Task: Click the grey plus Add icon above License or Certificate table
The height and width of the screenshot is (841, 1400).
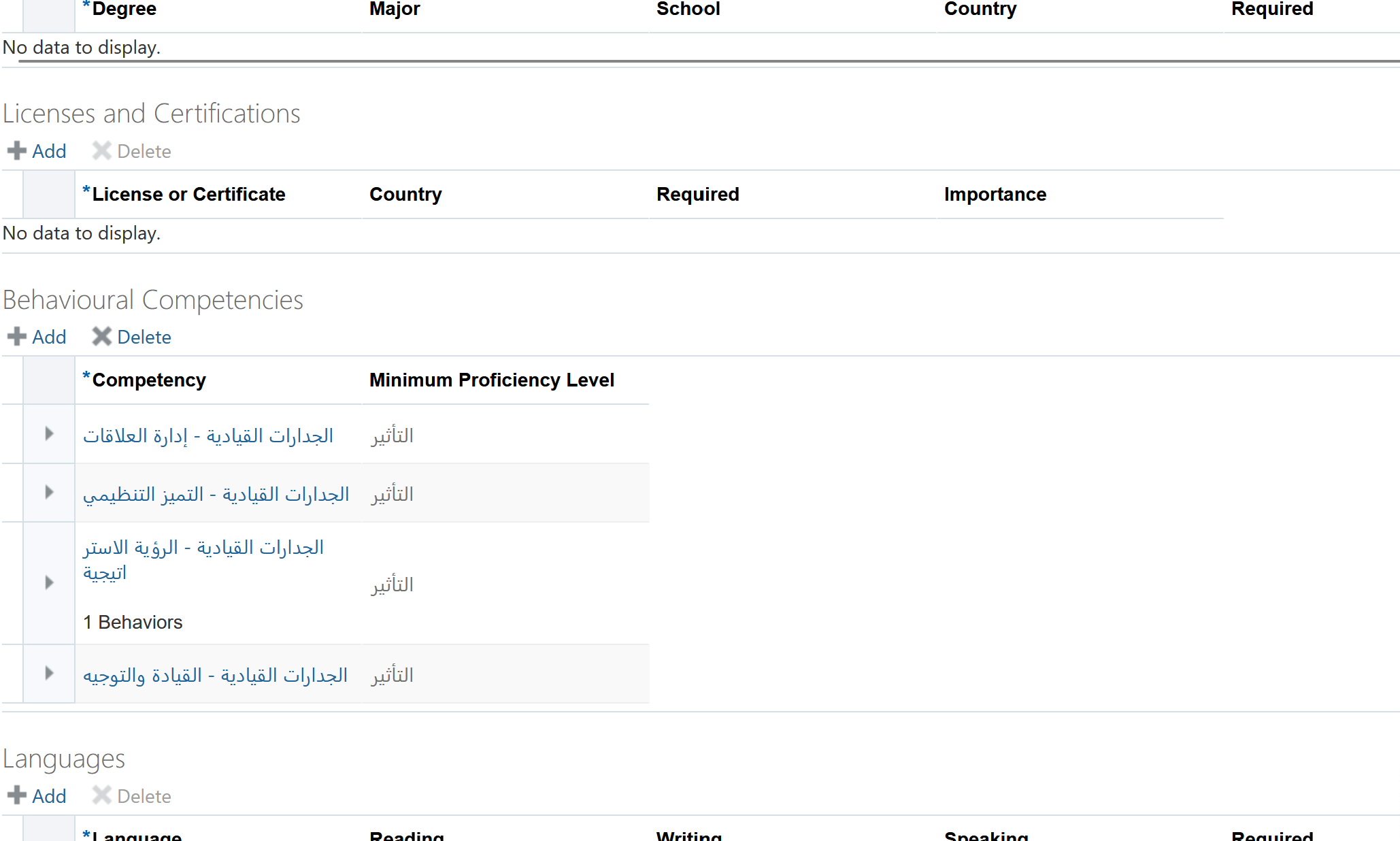Action: [x=16, y=151]
